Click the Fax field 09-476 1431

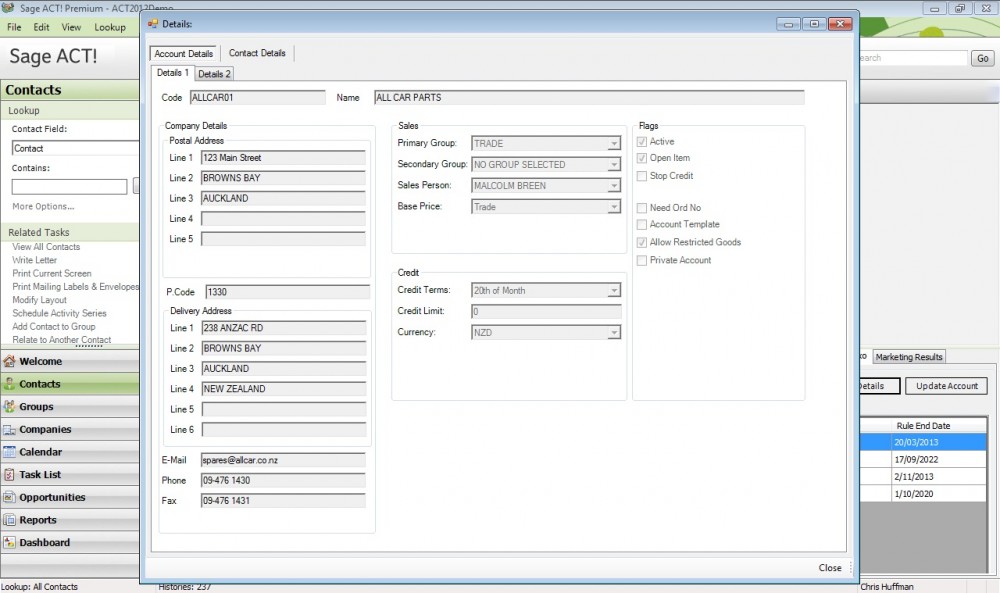pyautogui.click(x=283, y=501)
